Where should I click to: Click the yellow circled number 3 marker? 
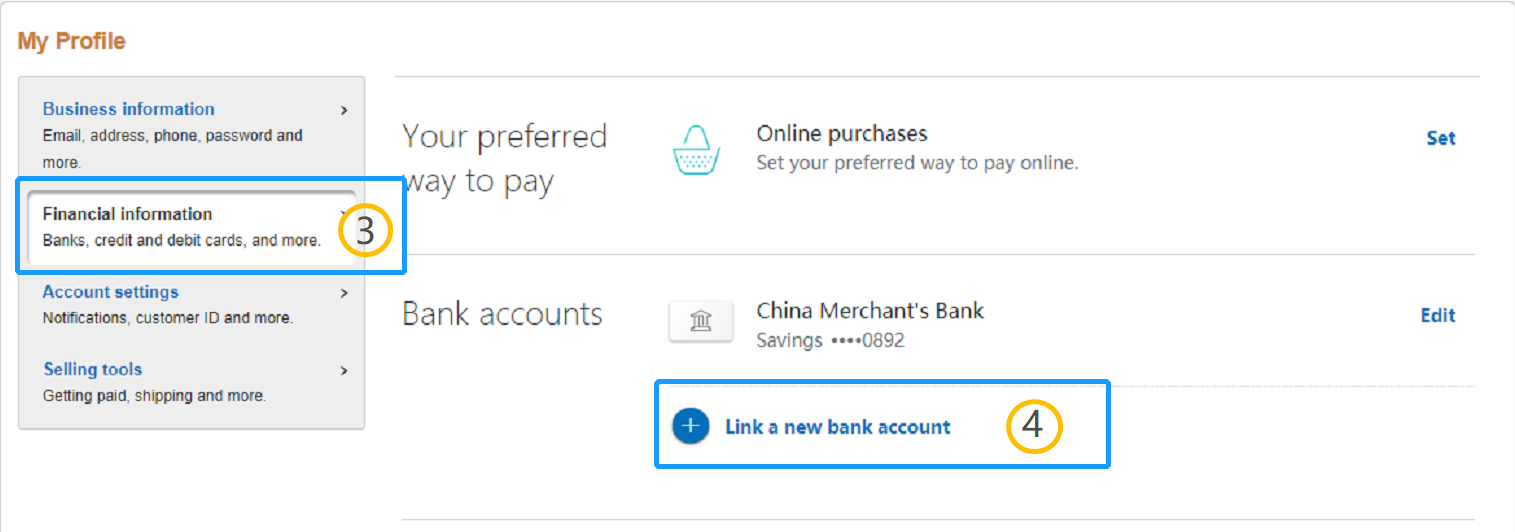point(364,231)
